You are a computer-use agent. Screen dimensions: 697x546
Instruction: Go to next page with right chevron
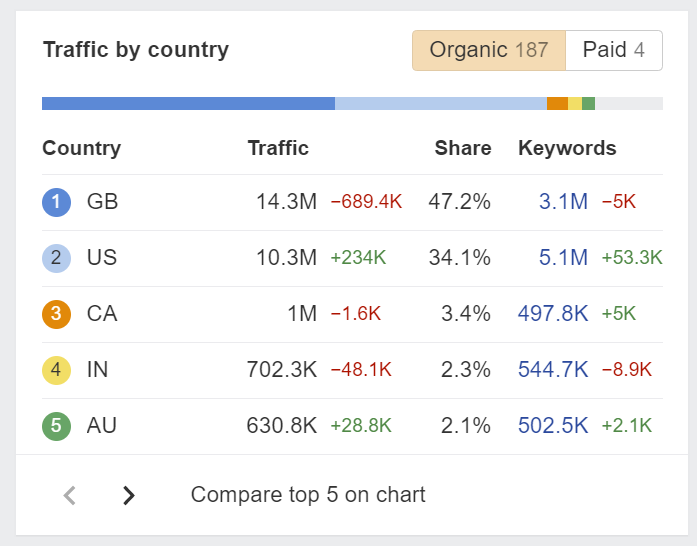tap(128, 495)
